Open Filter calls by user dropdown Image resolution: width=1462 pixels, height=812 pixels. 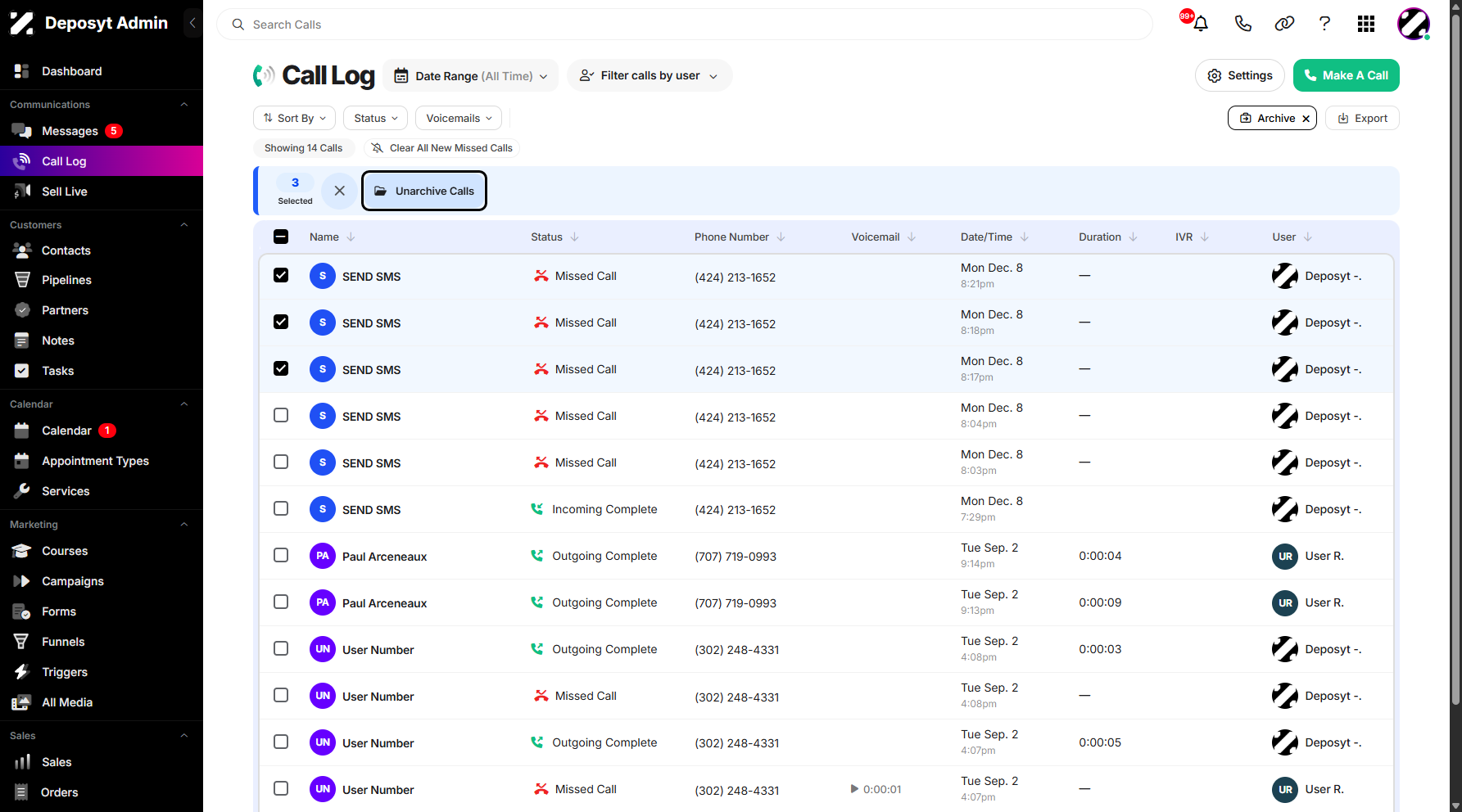[650, 75]
